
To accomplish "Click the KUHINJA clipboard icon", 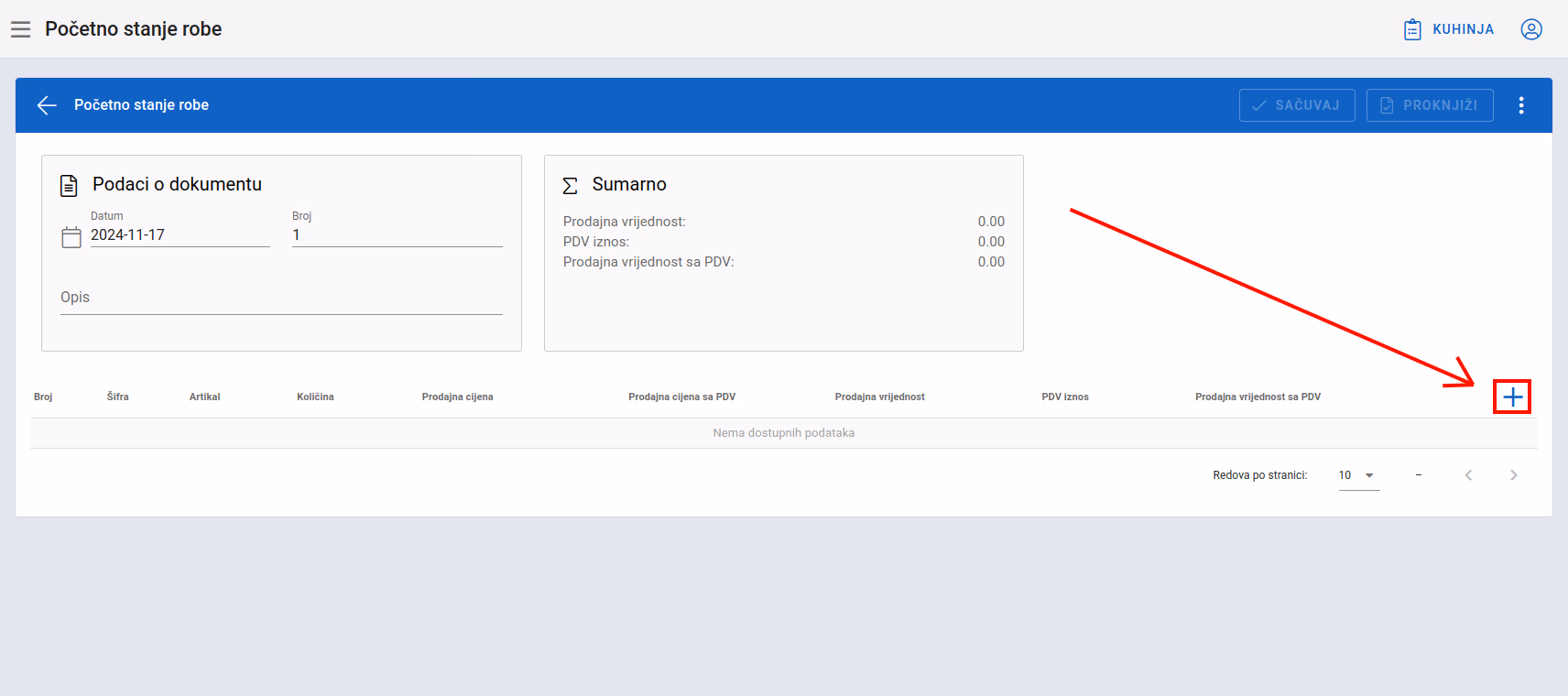I will [x=1412, y=29].
